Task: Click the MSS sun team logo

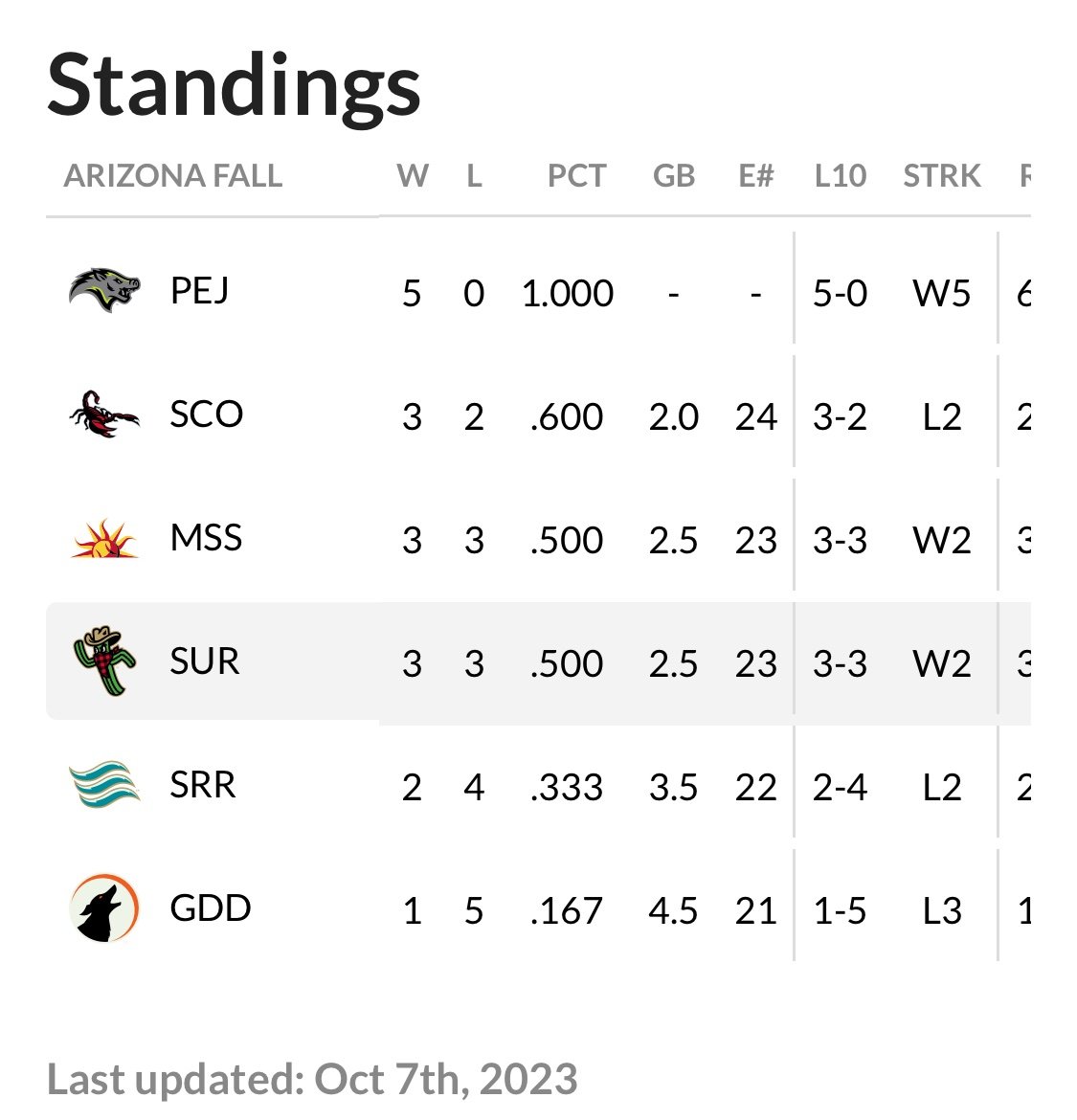Action: (x=104, y=538)
